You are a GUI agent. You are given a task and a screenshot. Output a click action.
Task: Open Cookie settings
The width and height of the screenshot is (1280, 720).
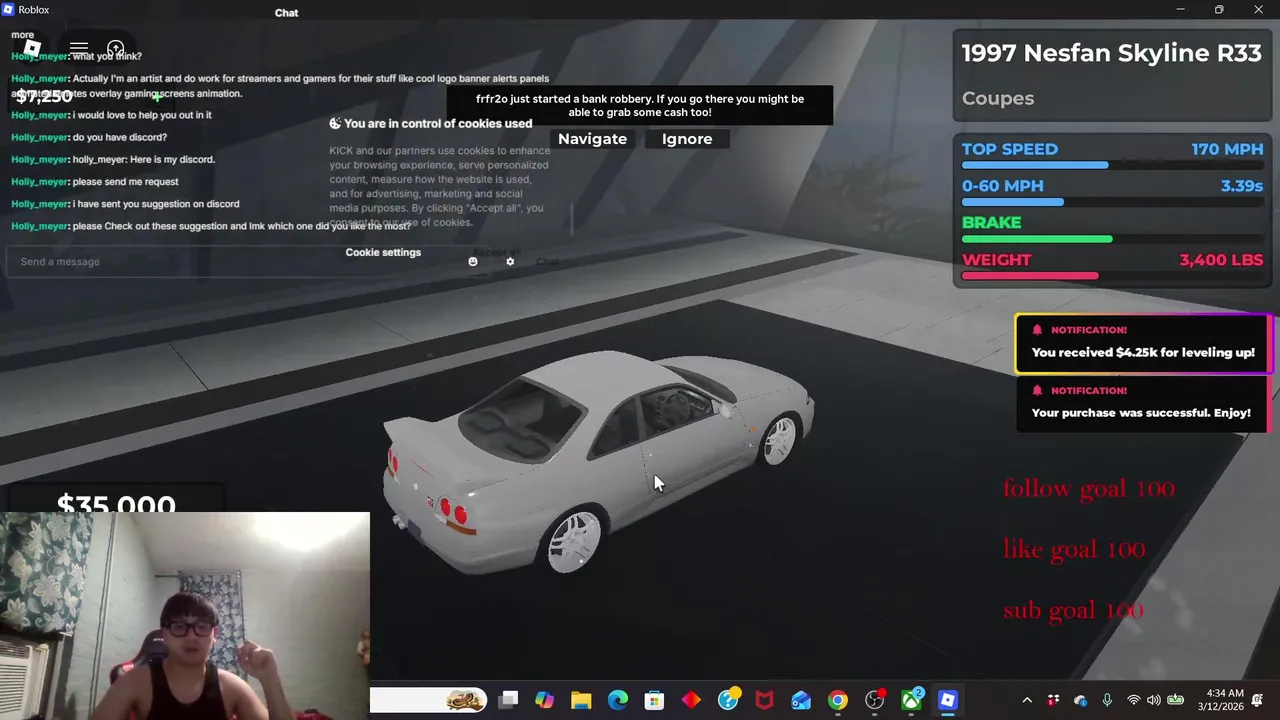(383, 252)
